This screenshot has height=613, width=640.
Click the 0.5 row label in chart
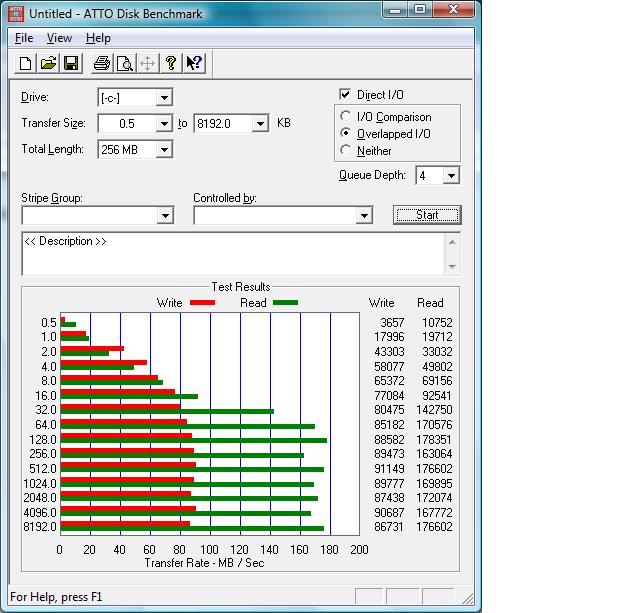tap(49, 322)
